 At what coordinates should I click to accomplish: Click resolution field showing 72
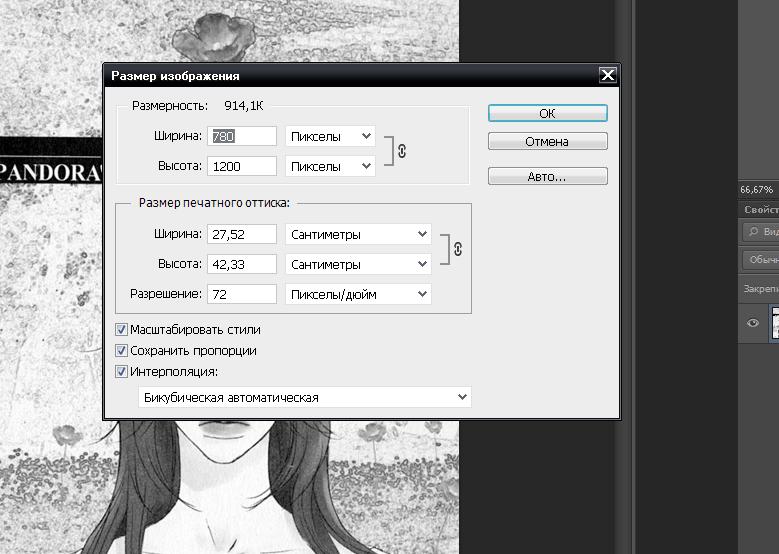click(x=242, y=294)
